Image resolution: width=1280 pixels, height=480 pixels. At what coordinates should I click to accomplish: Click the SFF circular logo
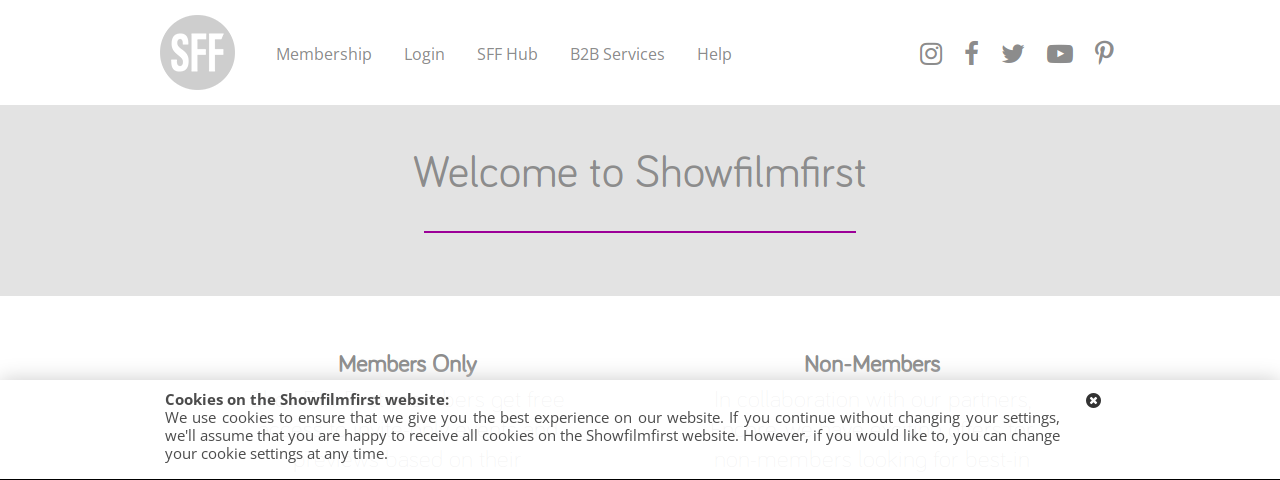[197, 53]
